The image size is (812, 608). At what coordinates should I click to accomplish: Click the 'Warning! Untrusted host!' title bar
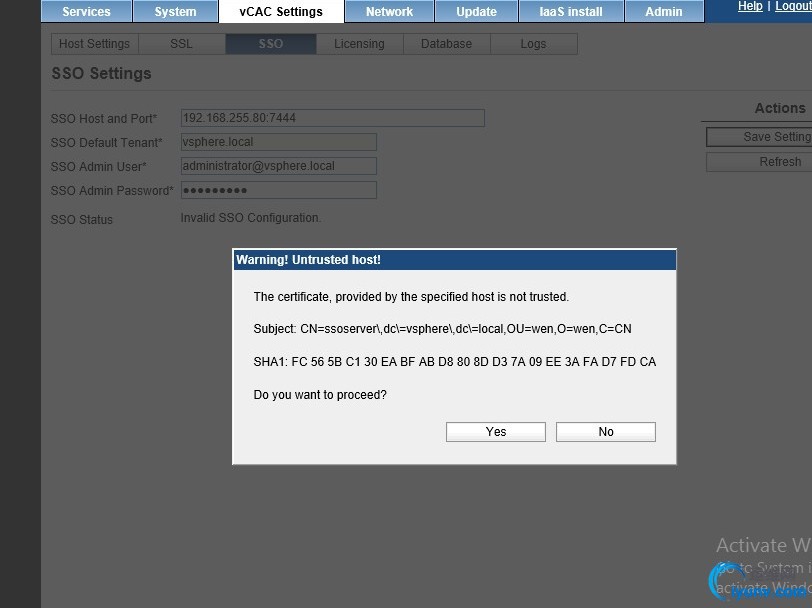455,260
